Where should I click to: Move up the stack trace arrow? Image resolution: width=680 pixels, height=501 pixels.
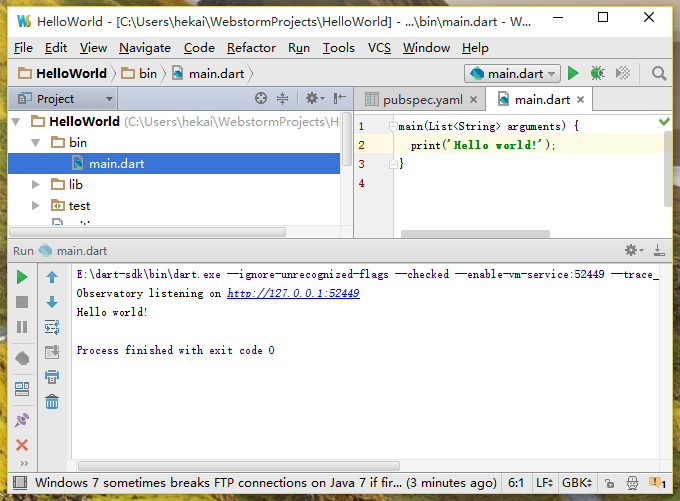pos(52,277)
